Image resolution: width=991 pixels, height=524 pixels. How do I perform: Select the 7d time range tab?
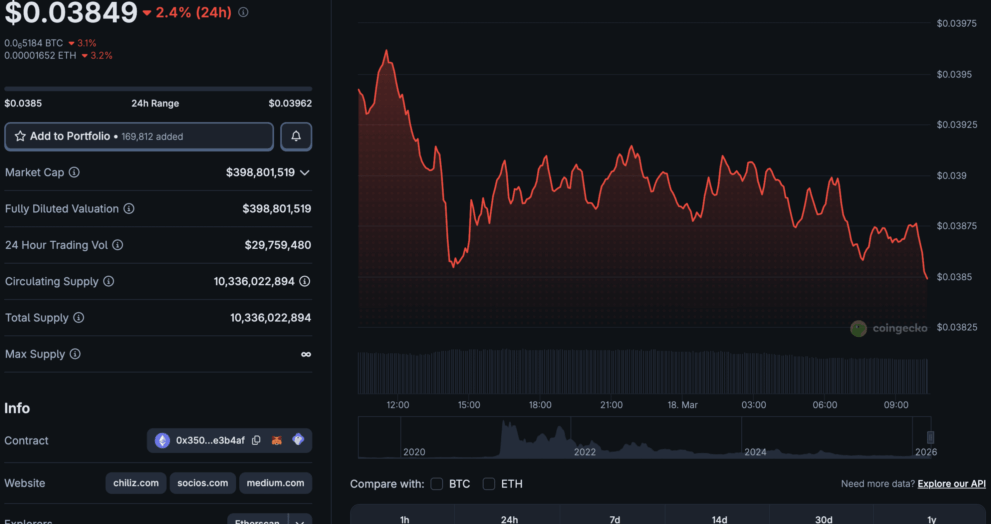(x=615, y=519)
